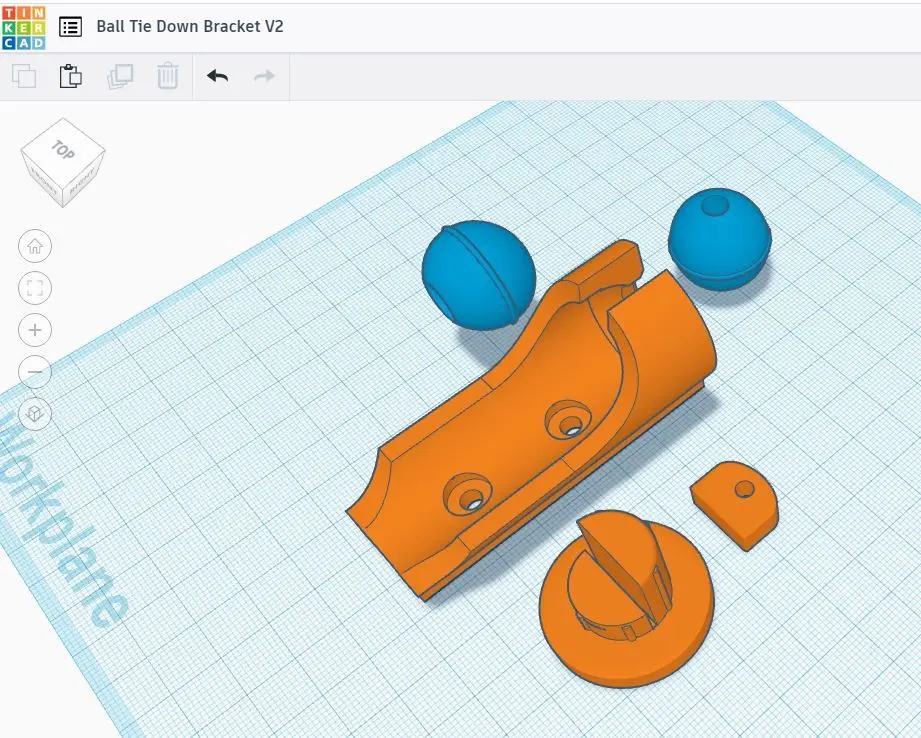Viewport: 921px width, 738px height.
Task: Click the Redo arrow
Action: click(264, 76)
